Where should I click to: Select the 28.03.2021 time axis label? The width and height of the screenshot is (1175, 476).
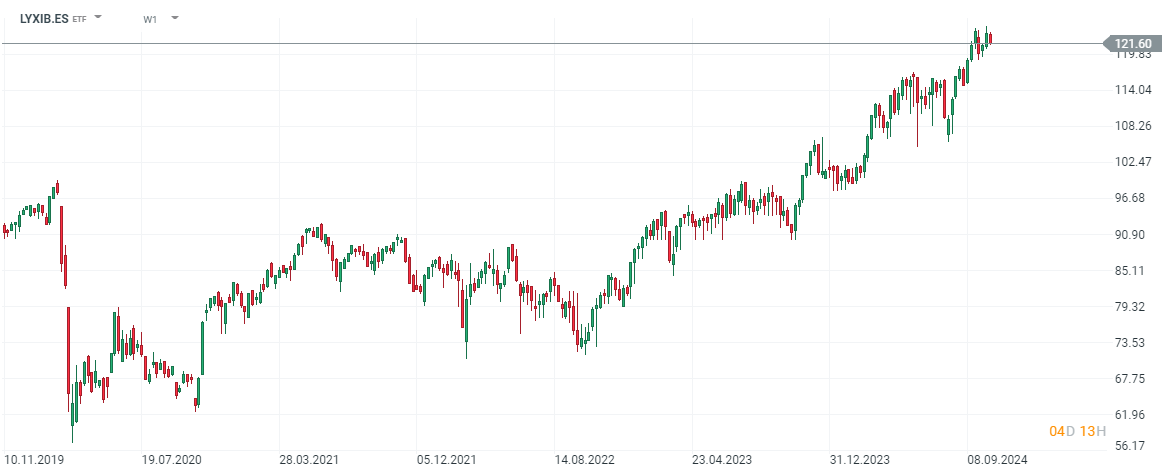[309, 461]
